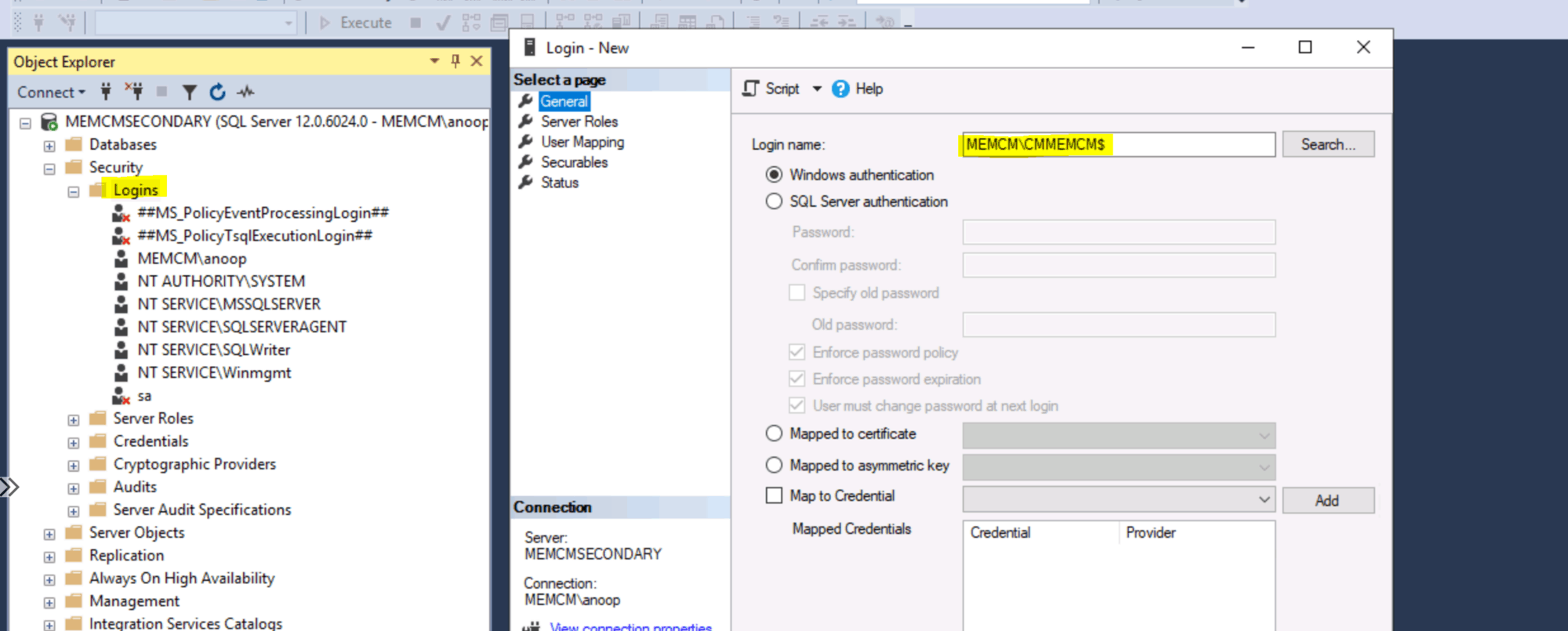This screenshot has height=631, width=1568.
Task: Collapse the Logins folder
Action: pyautogui.click(x=74, y=191)
